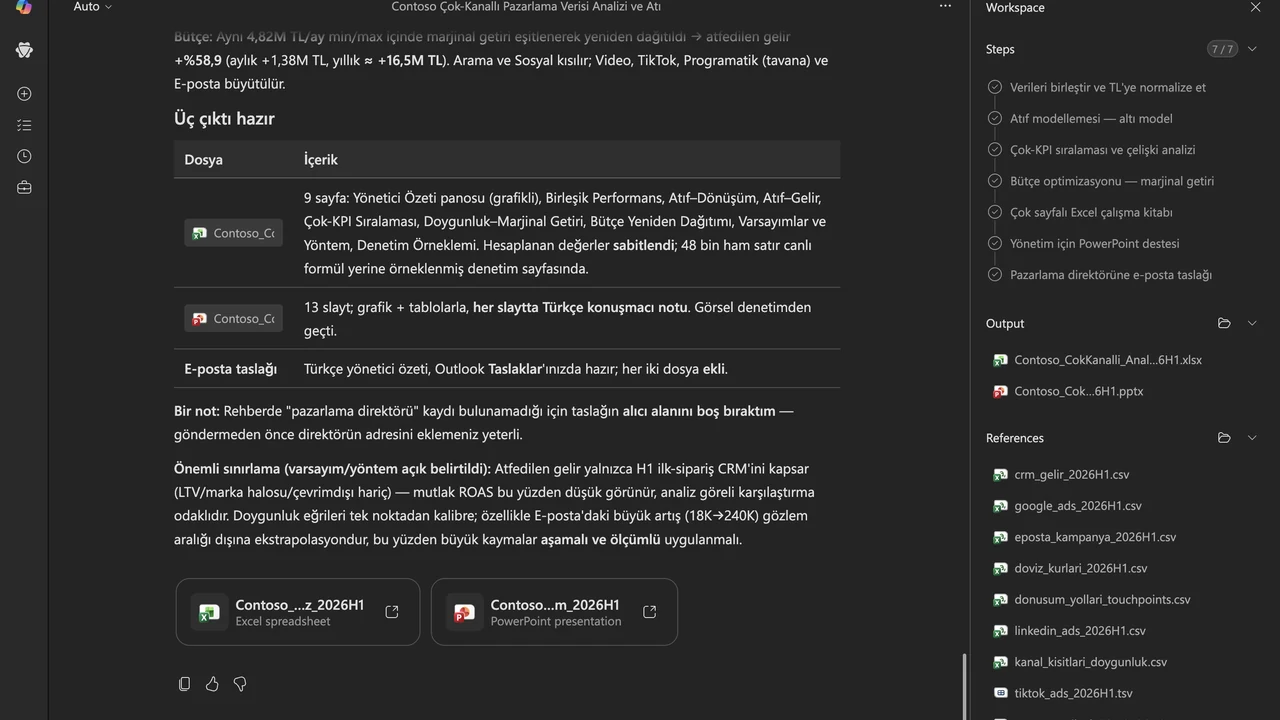Image resolution: width=1280 pixels, height=720 pixels.
Task: Open Excel file chip in table row
Action: [x=233, y=233]
